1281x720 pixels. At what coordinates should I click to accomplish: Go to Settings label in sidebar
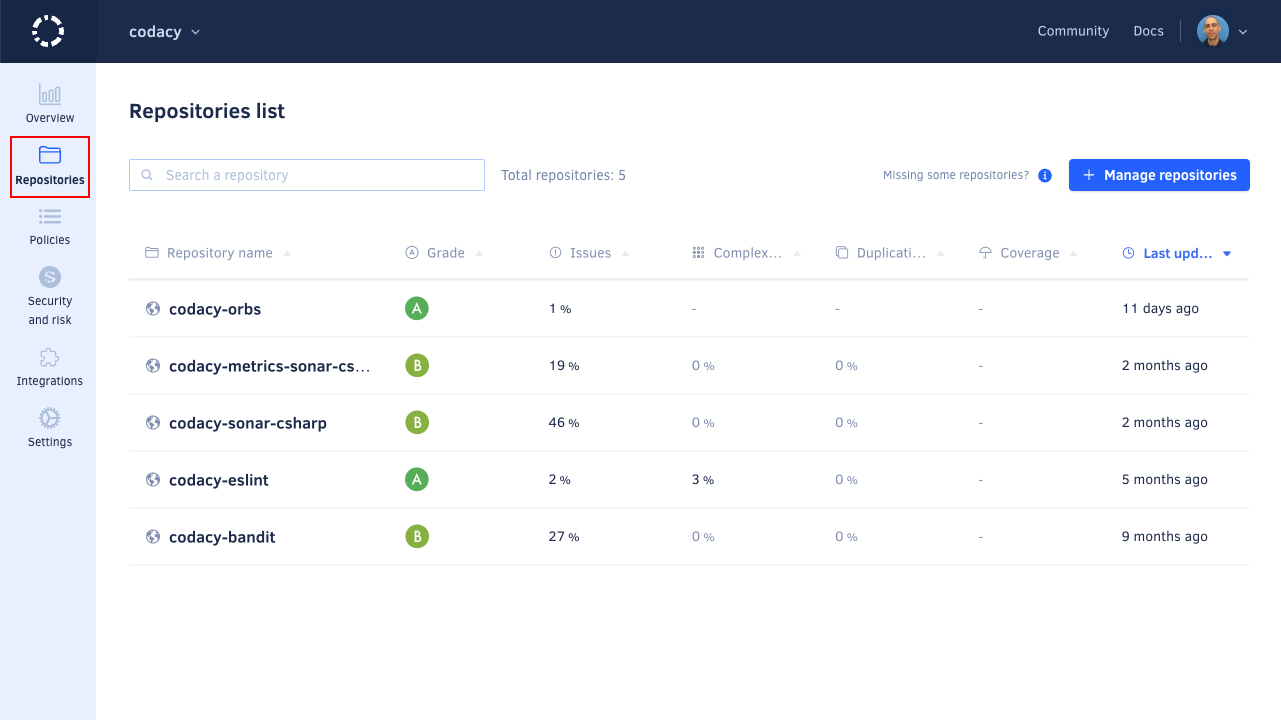pos(50,442)
